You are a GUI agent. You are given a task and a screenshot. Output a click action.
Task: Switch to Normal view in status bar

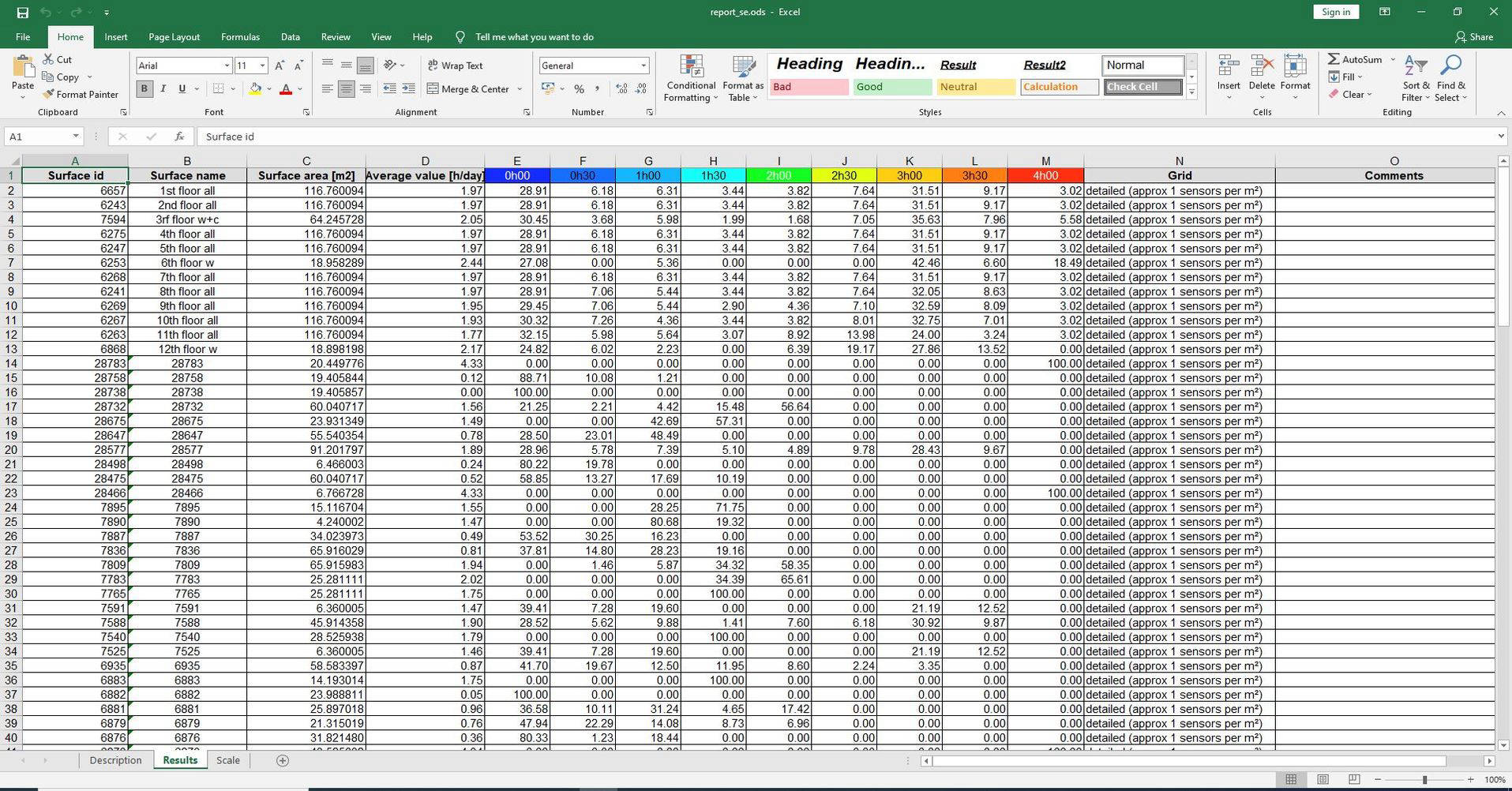1291,779
